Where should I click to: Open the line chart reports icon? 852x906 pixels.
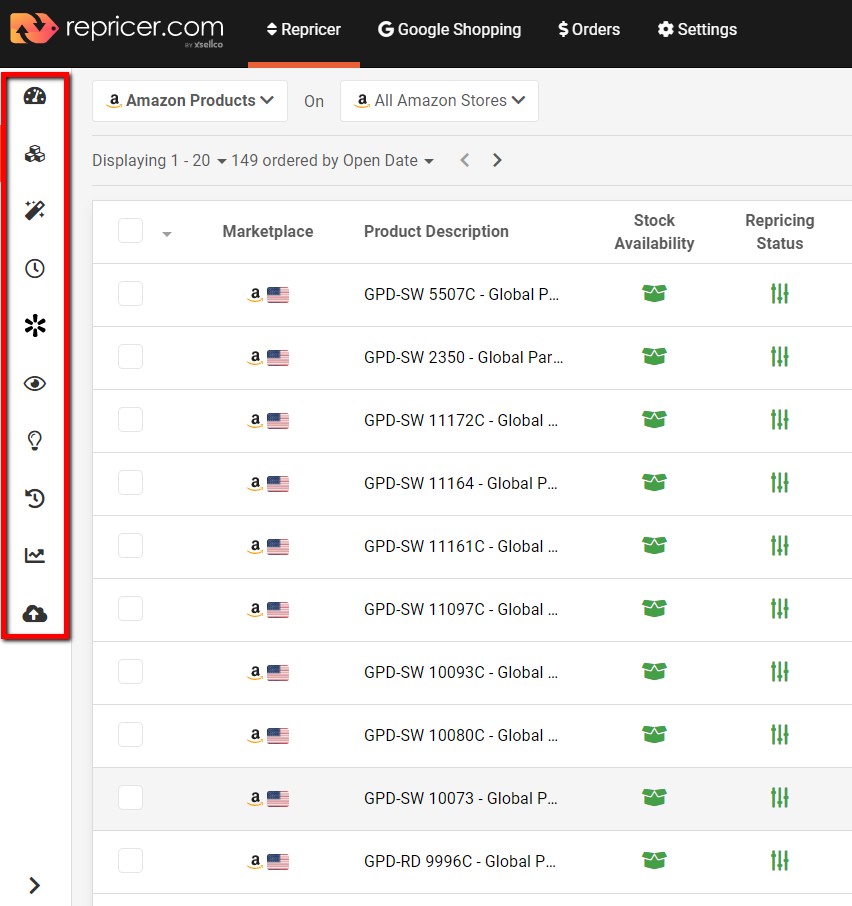pos(35,555)
